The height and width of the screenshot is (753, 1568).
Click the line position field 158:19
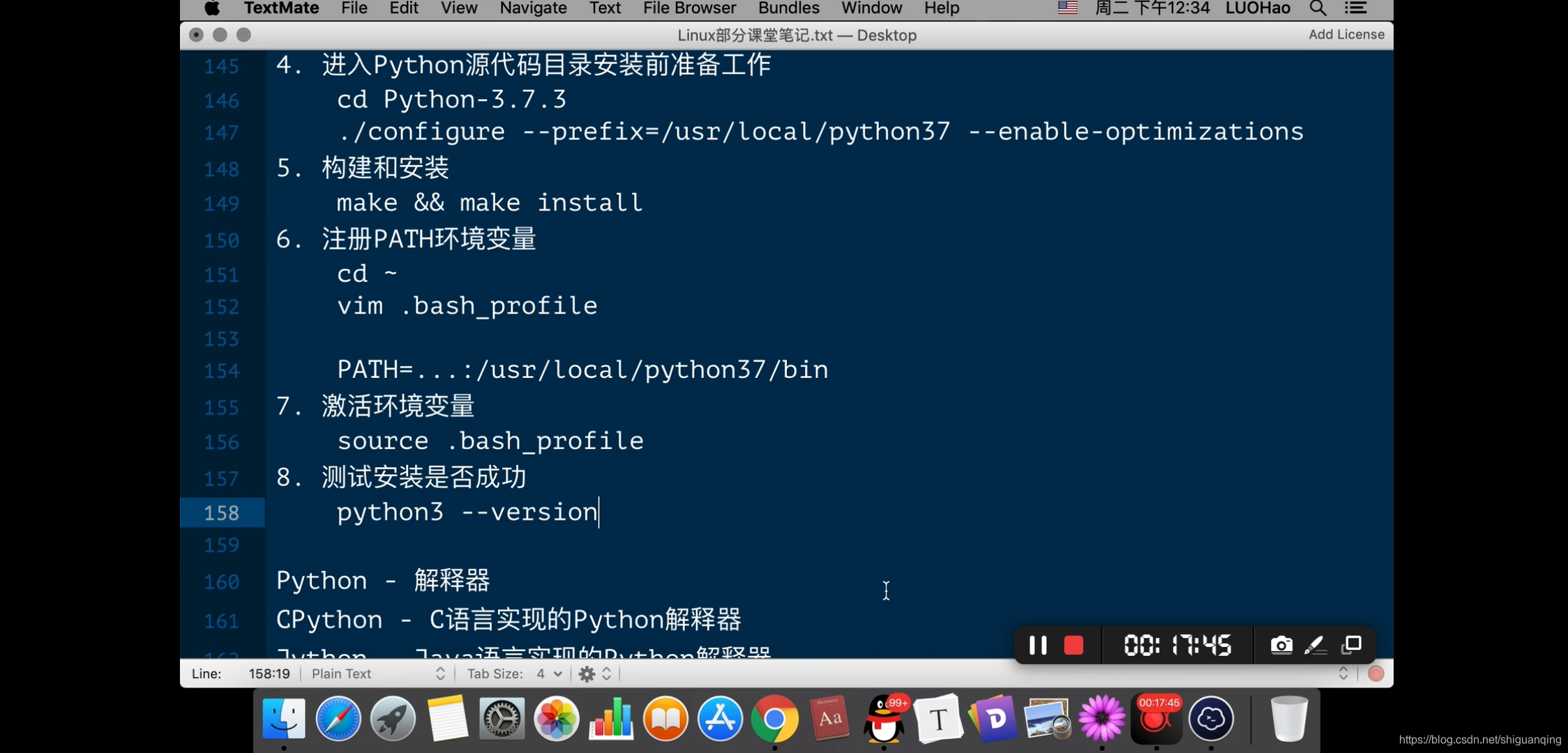tap(269, 674)
